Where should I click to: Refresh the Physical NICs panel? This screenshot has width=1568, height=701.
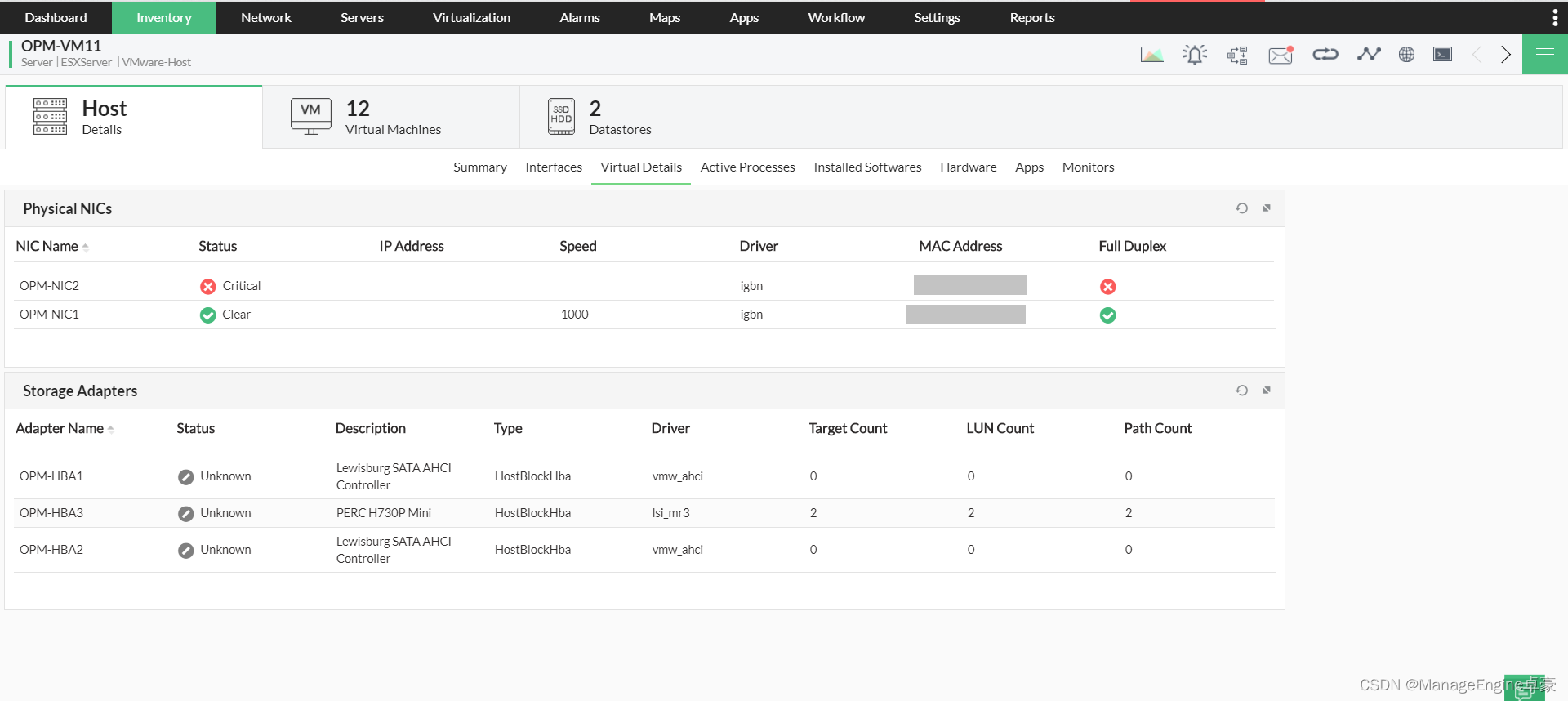click(x=1241, y=208)
